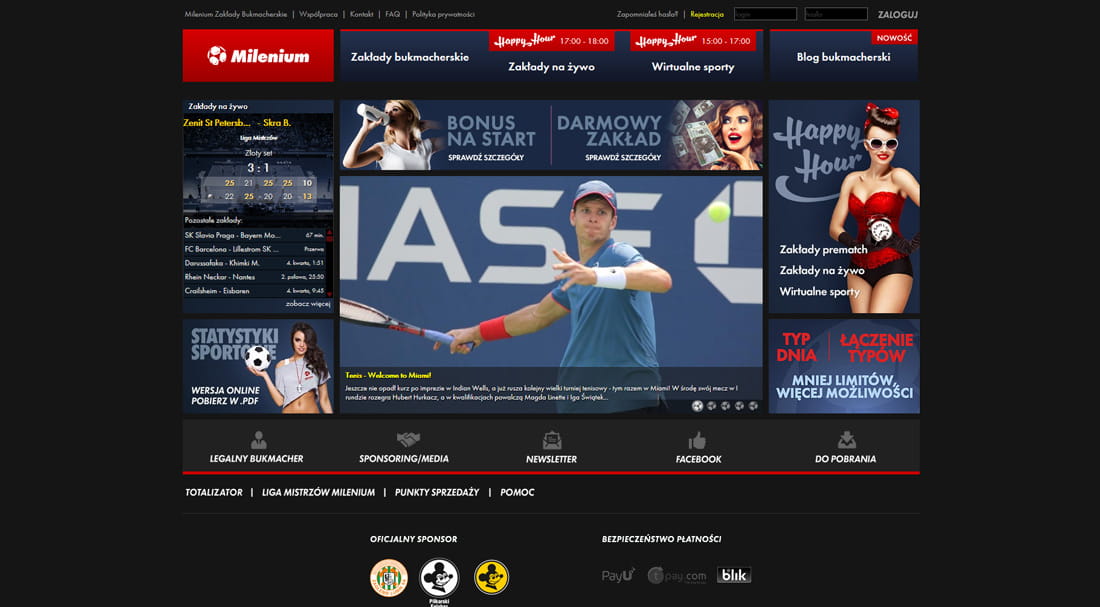Image resolution: width=1100 pixels, height=607 pixels.
Task: Open Zakłady bukmacherskie main tab
Action: 410,57
